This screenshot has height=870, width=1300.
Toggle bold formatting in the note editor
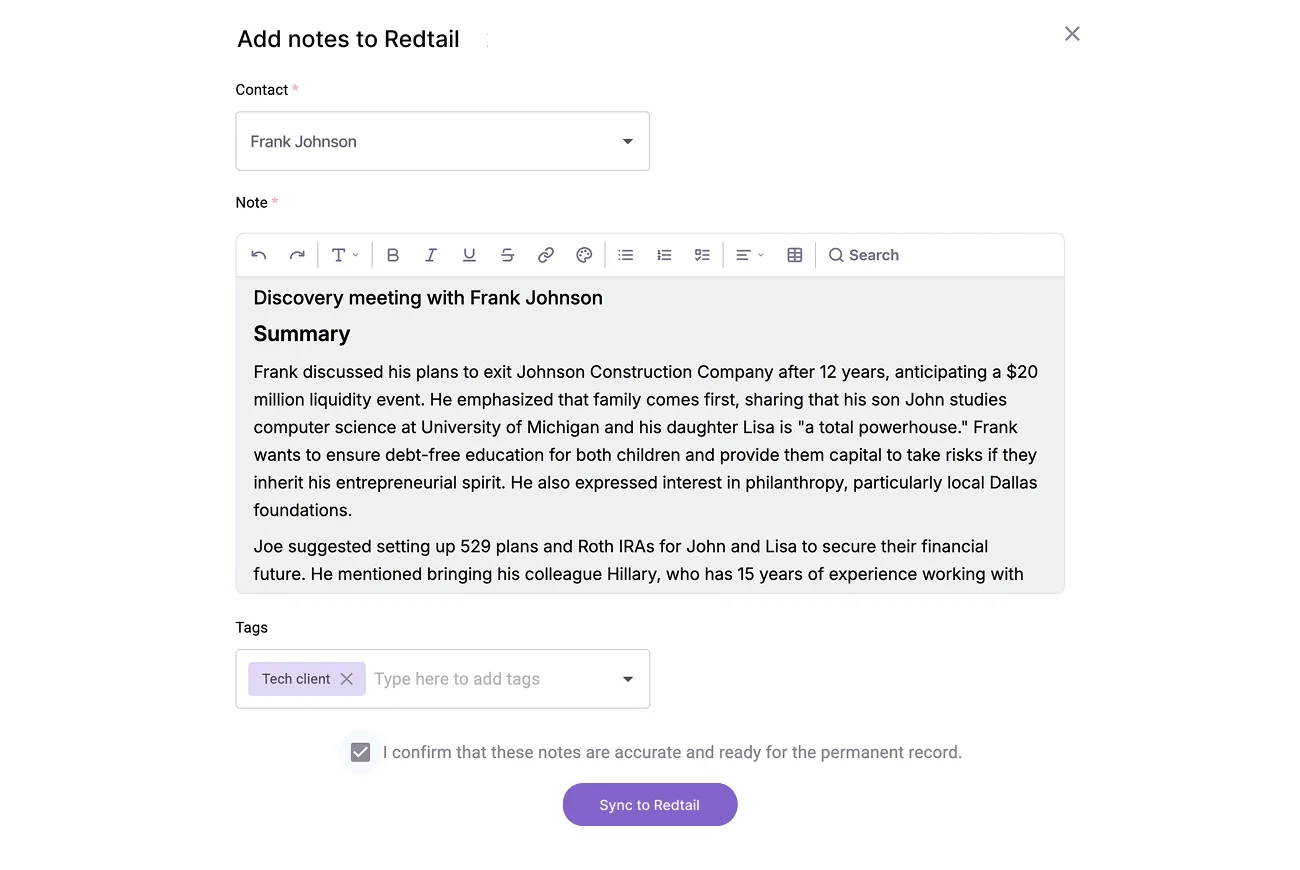click(393, 255)
